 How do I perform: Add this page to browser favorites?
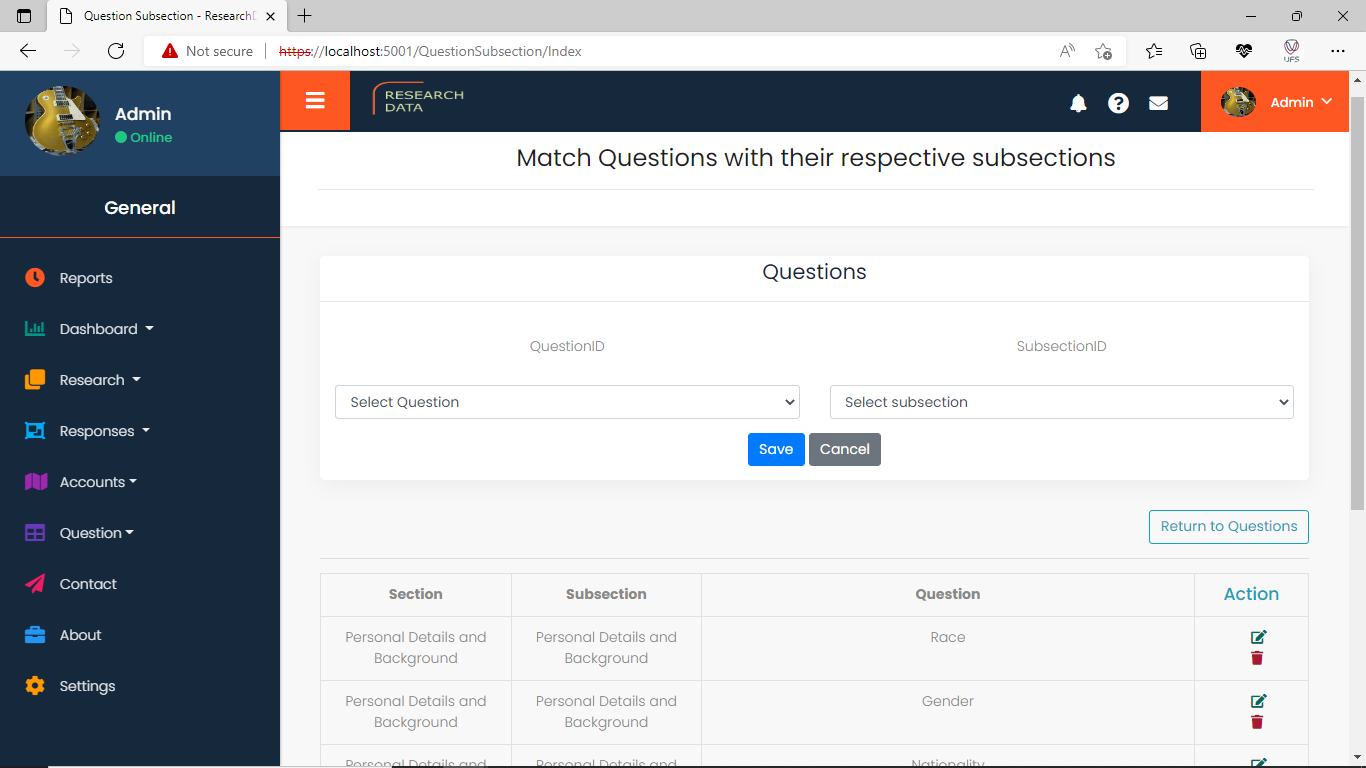pyautogui.click(x=1103, y=51)
